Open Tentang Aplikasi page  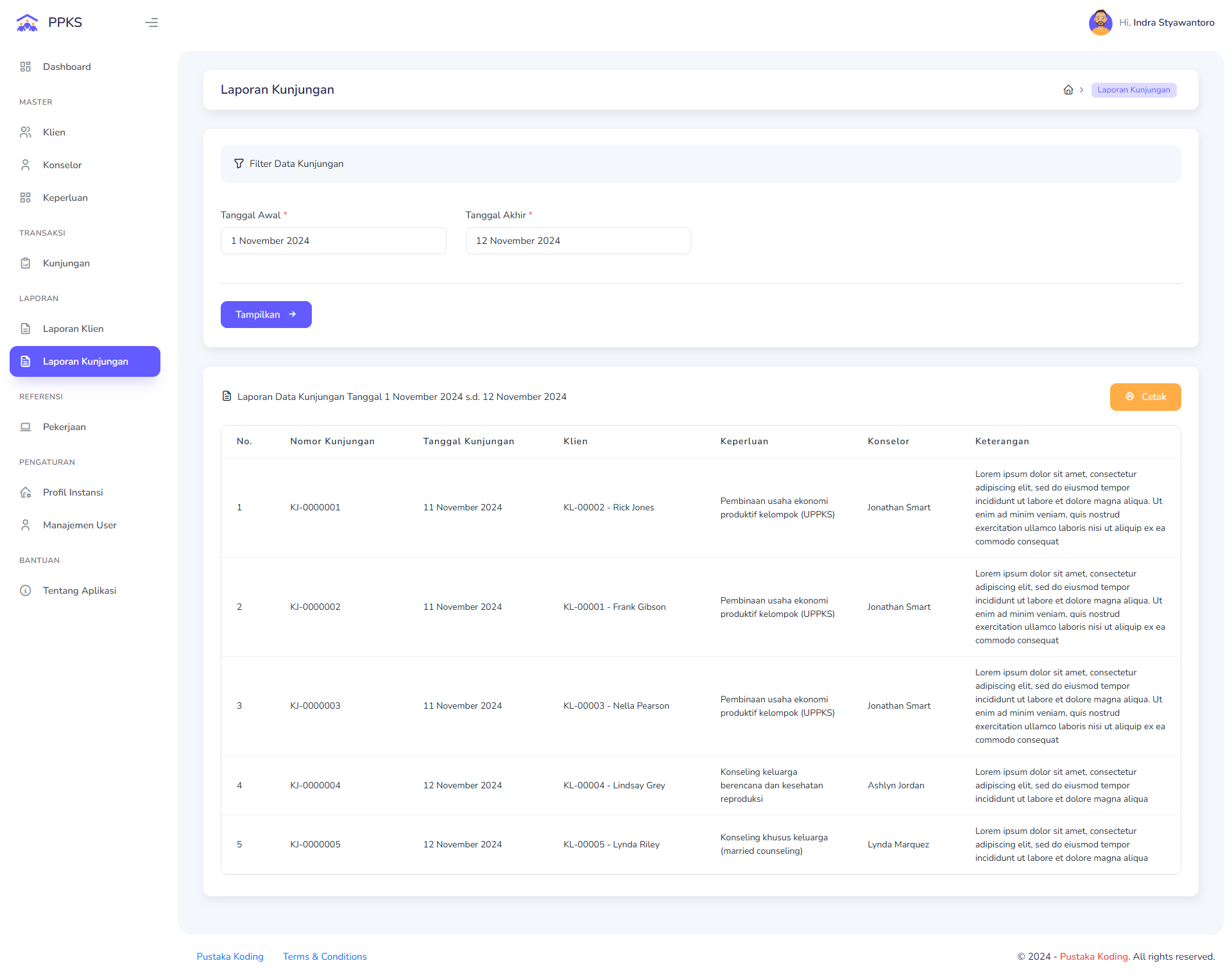click(85, 591)
